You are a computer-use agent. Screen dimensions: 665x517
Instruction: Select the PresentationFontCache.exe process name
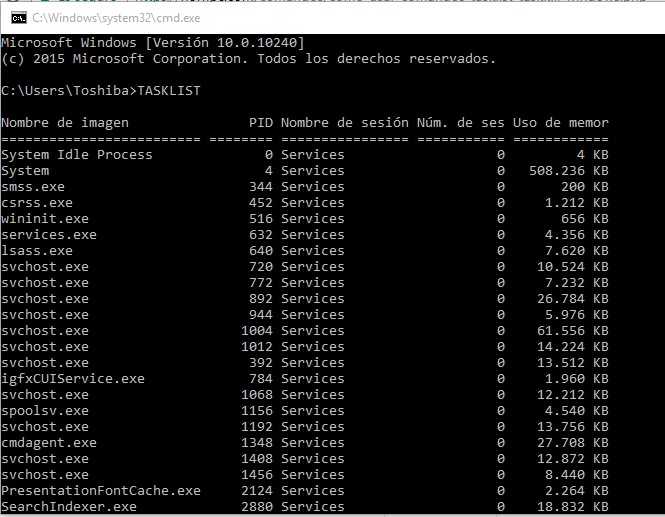pos(101,491)
